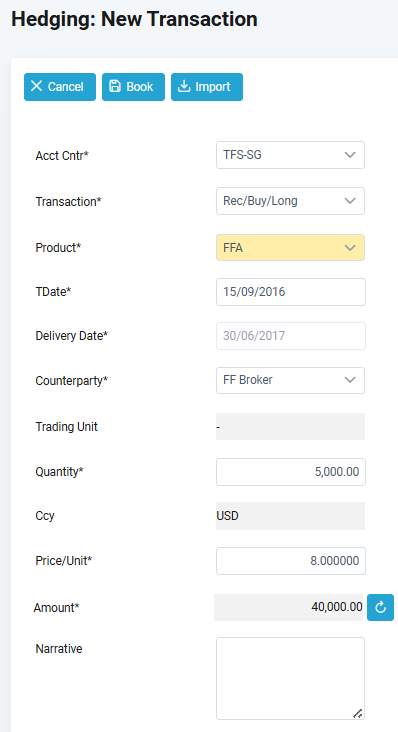Click the Trading Unit read-only field
Screen dimensions: 398x732
click(x=290, y=427)
